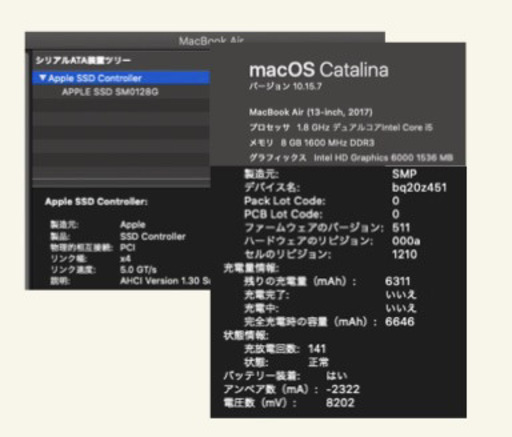Image resolution: width=512 pixels, height=437 pixels.
Task: Click the 状態情報 section heading
Action: click(x=246, y=335)
